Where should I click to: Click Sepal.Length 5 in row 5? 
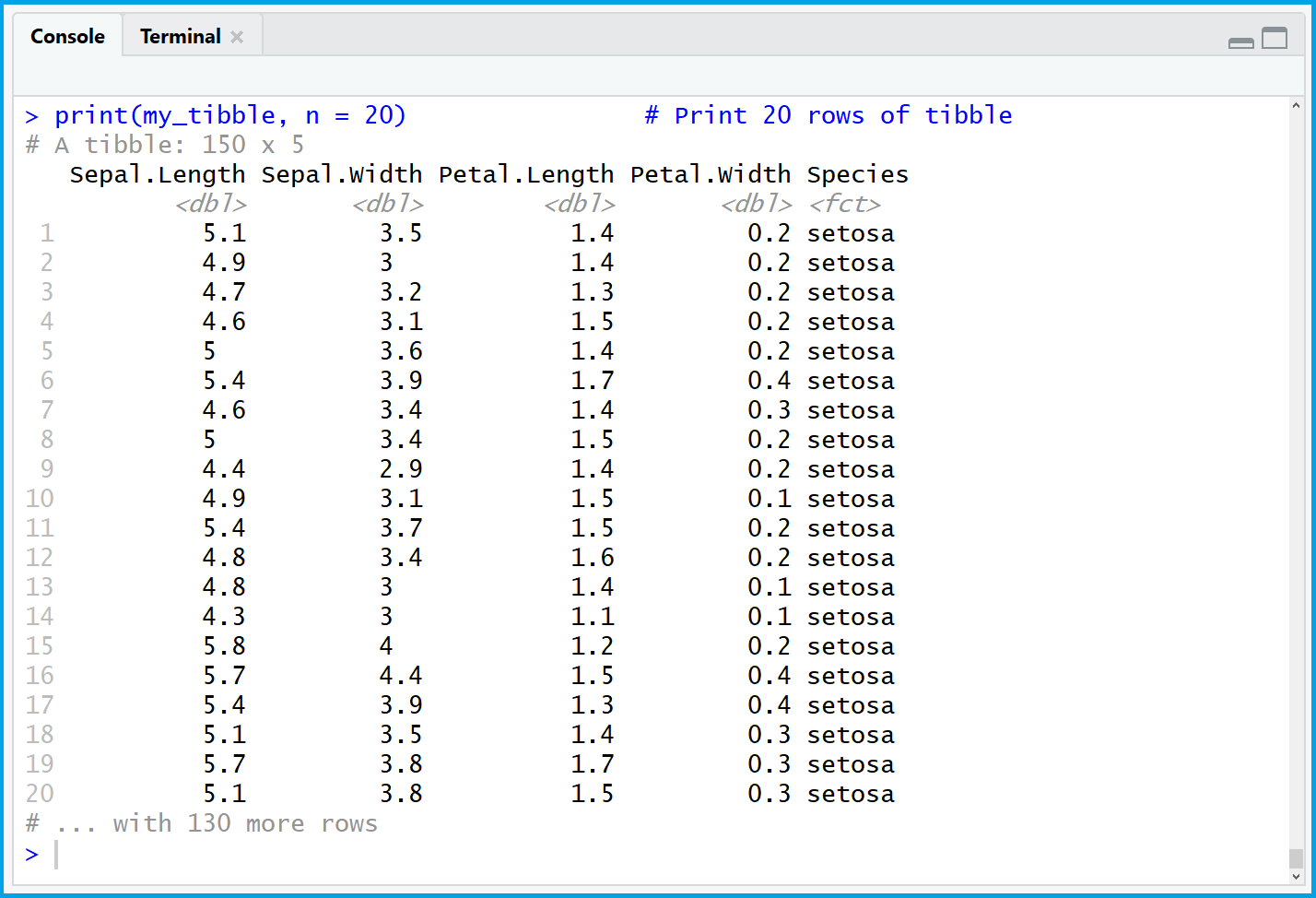tap(209, 351)
